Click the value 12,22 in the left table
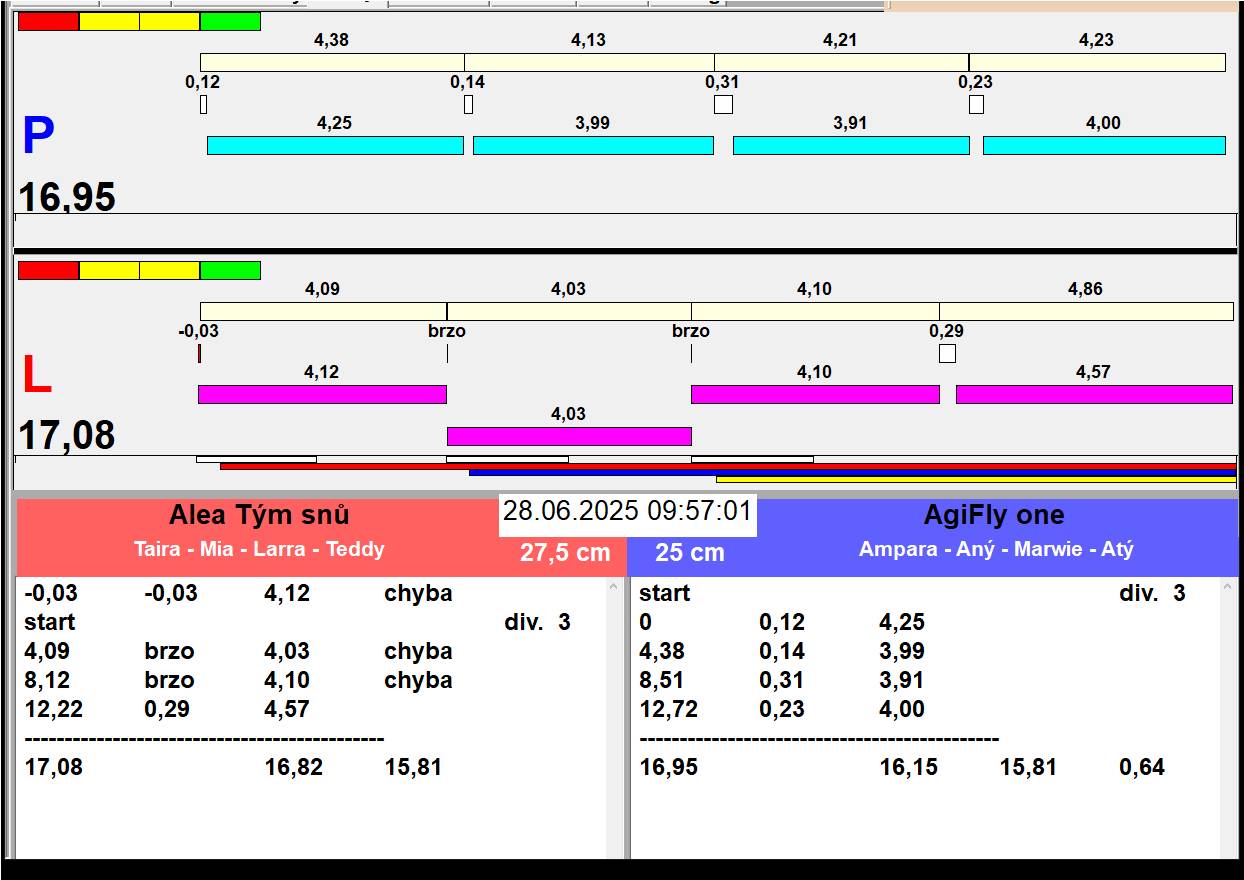The height and width of the screenshot is (880, 1244). pyautogui.click(x=53, y=709)
